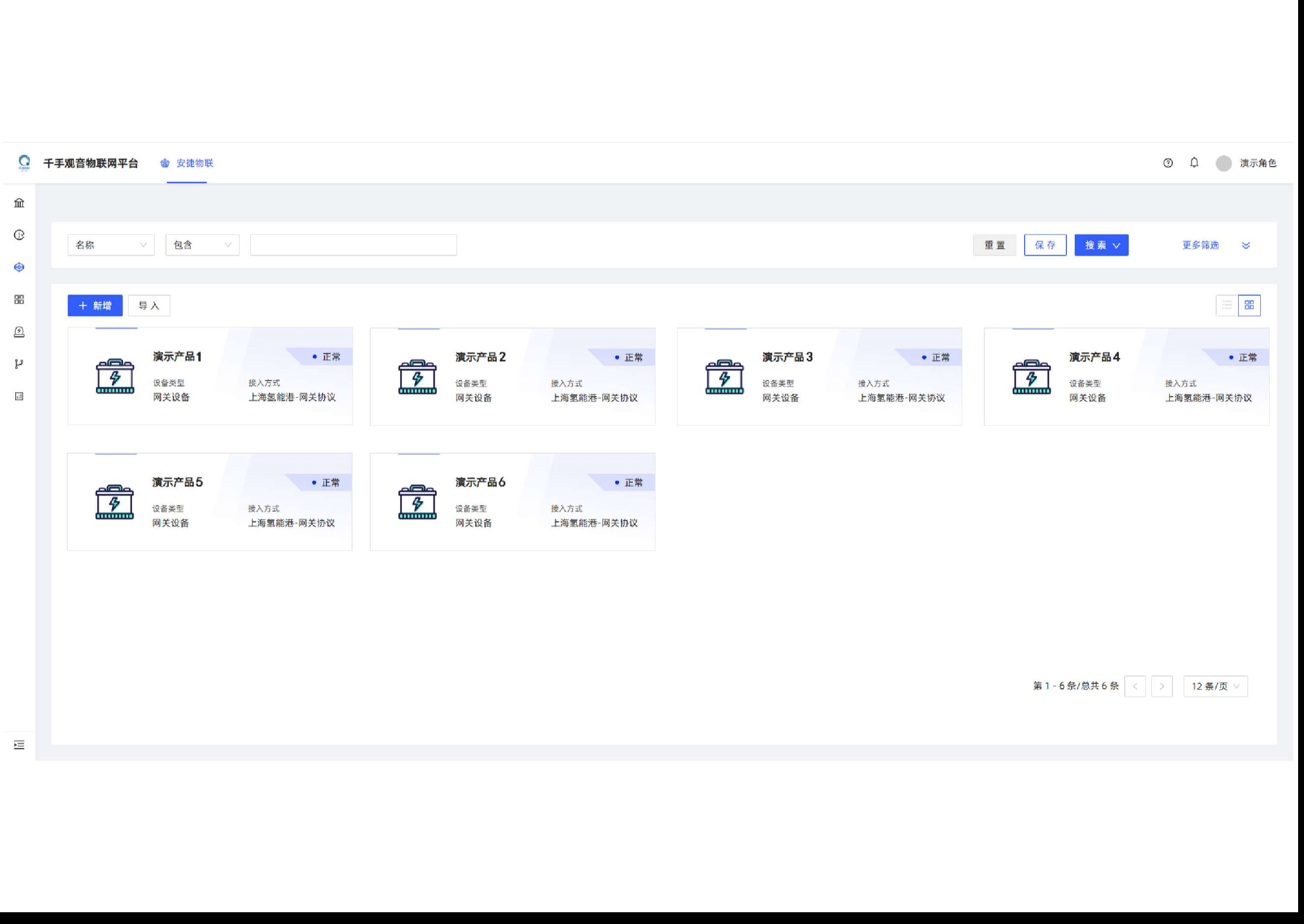This screenshot has width=1304, height=924.
Task: Open the dashboard gauge icon in sidebar
Action: pyautogui.click(x=19, y=235)
